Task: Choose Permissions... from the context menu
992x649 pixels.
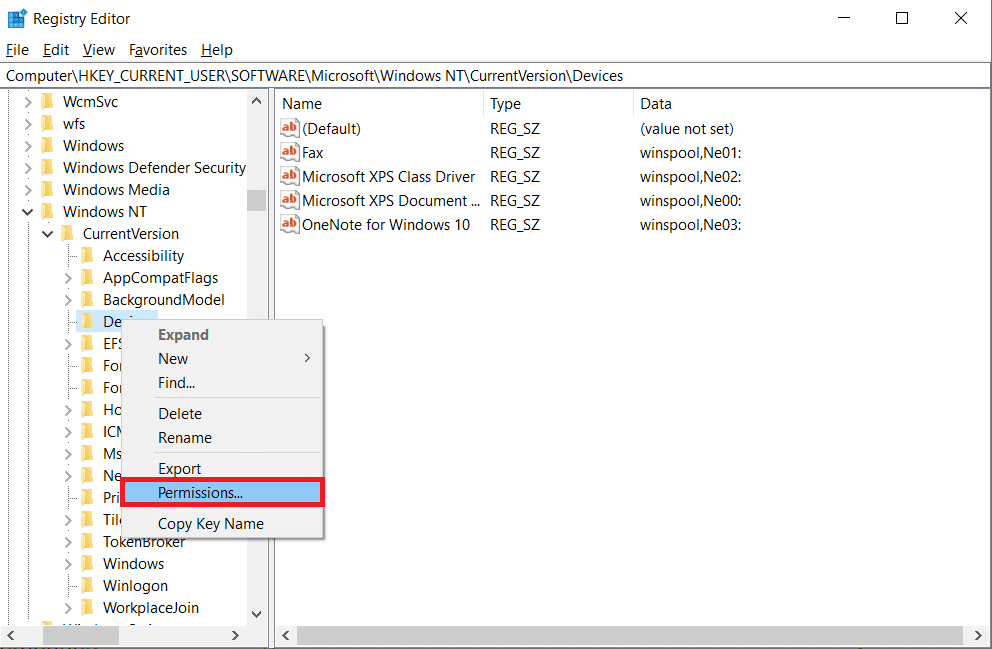Action: pyautogui.click(x=201, y=493)
